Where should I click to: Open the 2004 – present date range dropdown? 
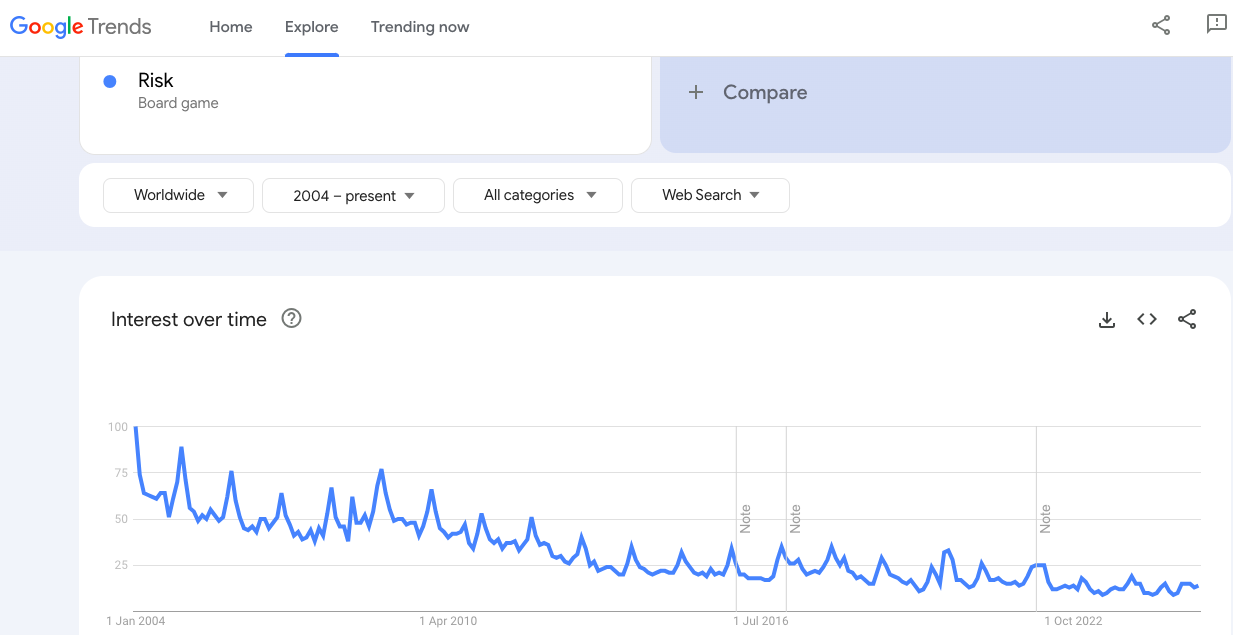coord(353,196)
